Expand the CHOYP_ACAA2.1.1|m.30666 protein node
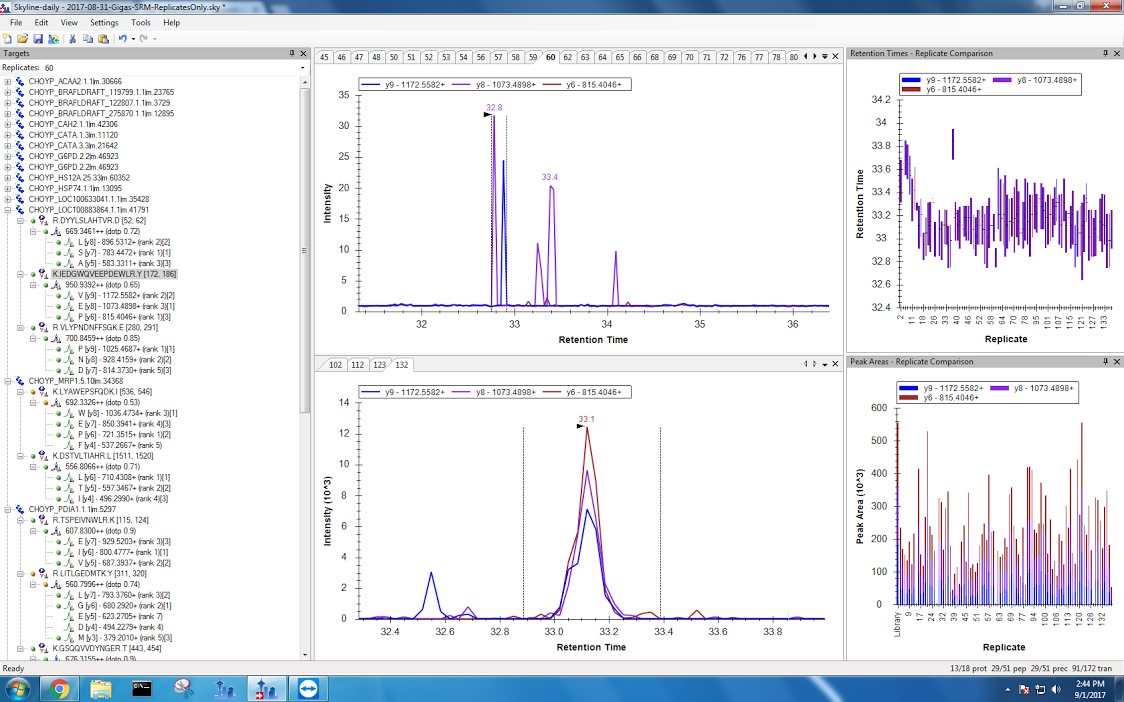Screen dimensions: 1124x702 pyautogui.click(x=9, y=81)
